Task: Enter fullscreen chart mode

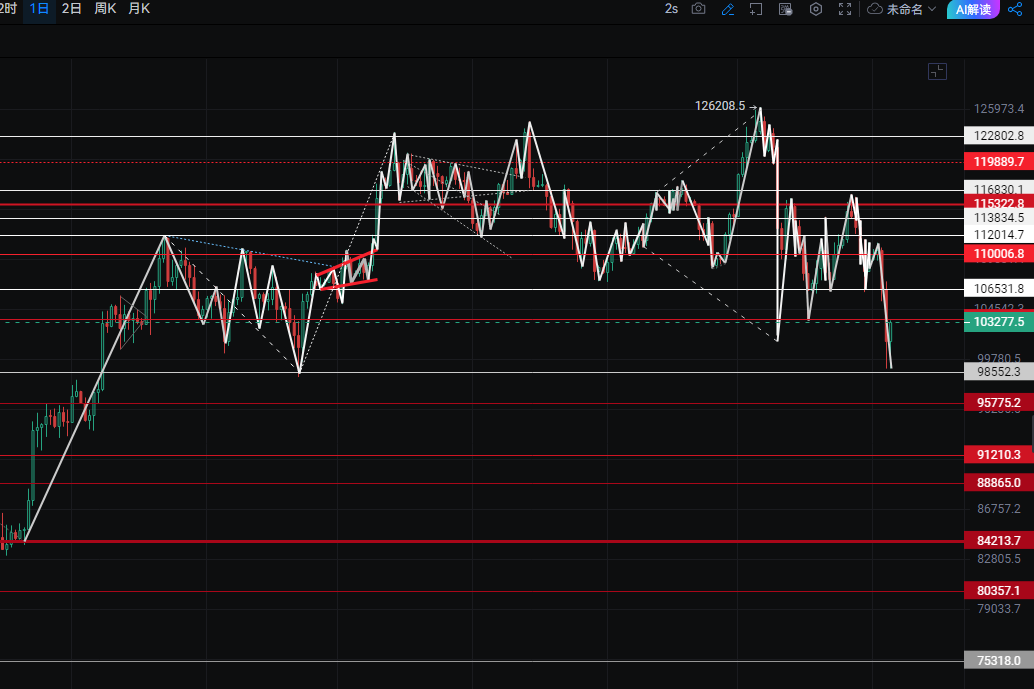Action: pos(845,9)
